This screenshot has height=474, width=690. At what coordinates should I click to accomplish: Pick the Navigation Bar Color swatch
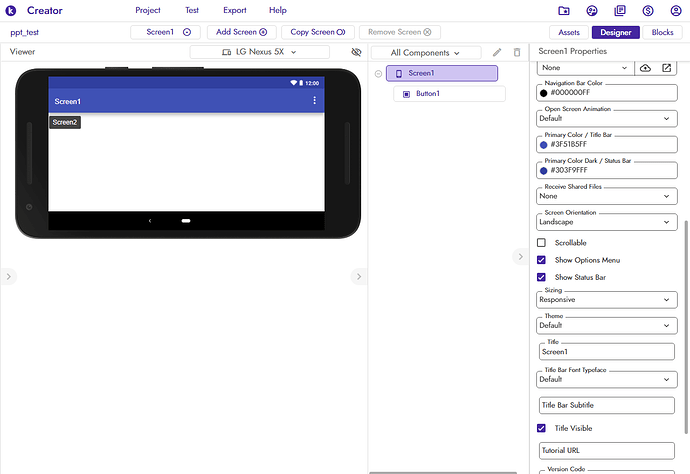coord(543,93)
